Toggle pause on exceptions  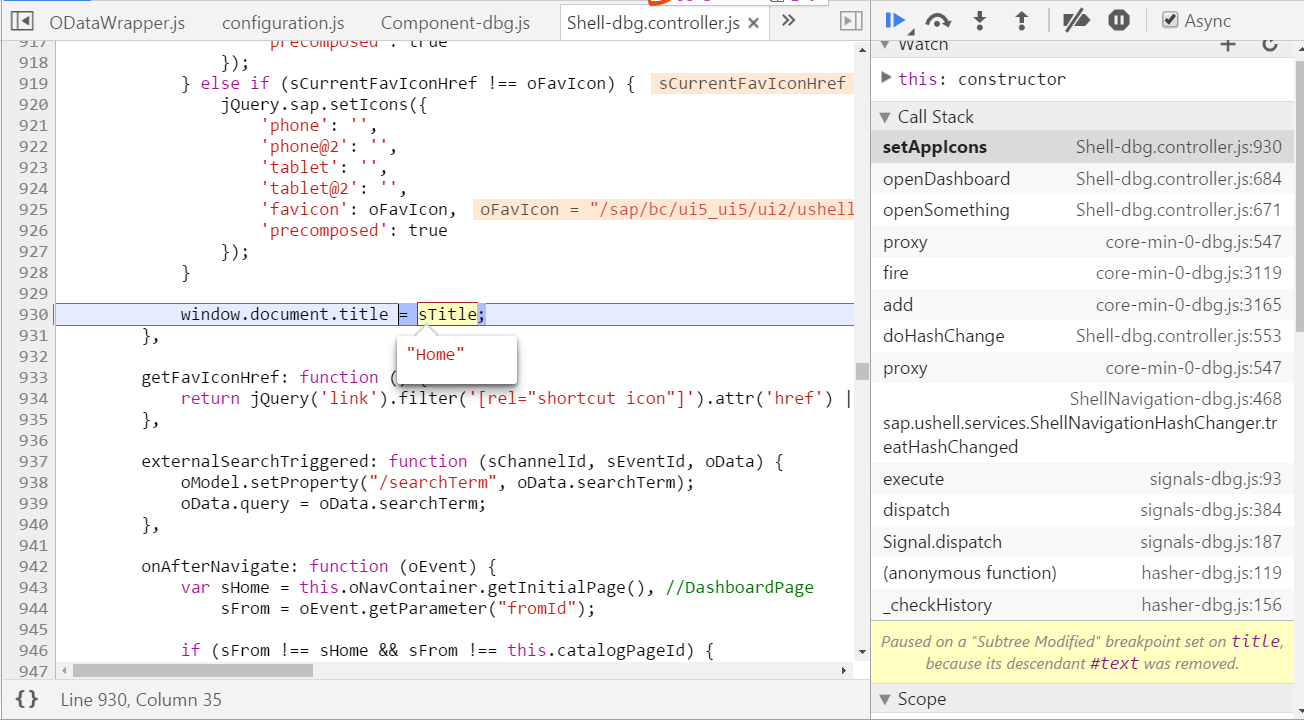click(x=1119, y=20)
